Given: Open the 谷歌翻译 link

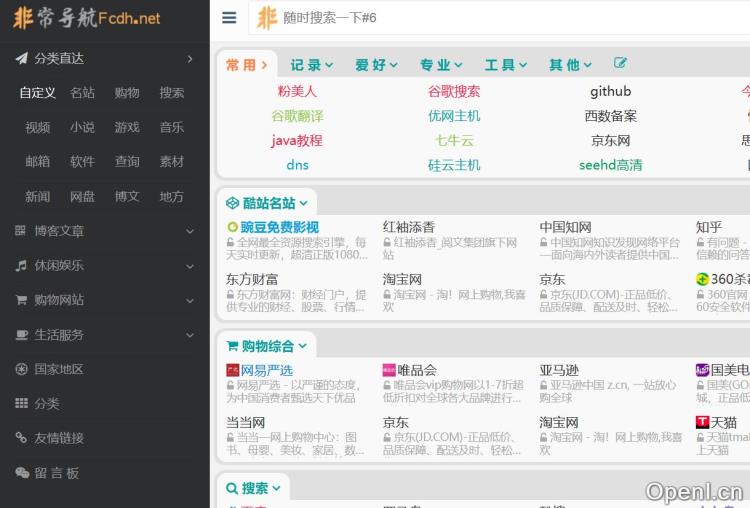Looking at the screenshot, I should [x=297, y=116].
